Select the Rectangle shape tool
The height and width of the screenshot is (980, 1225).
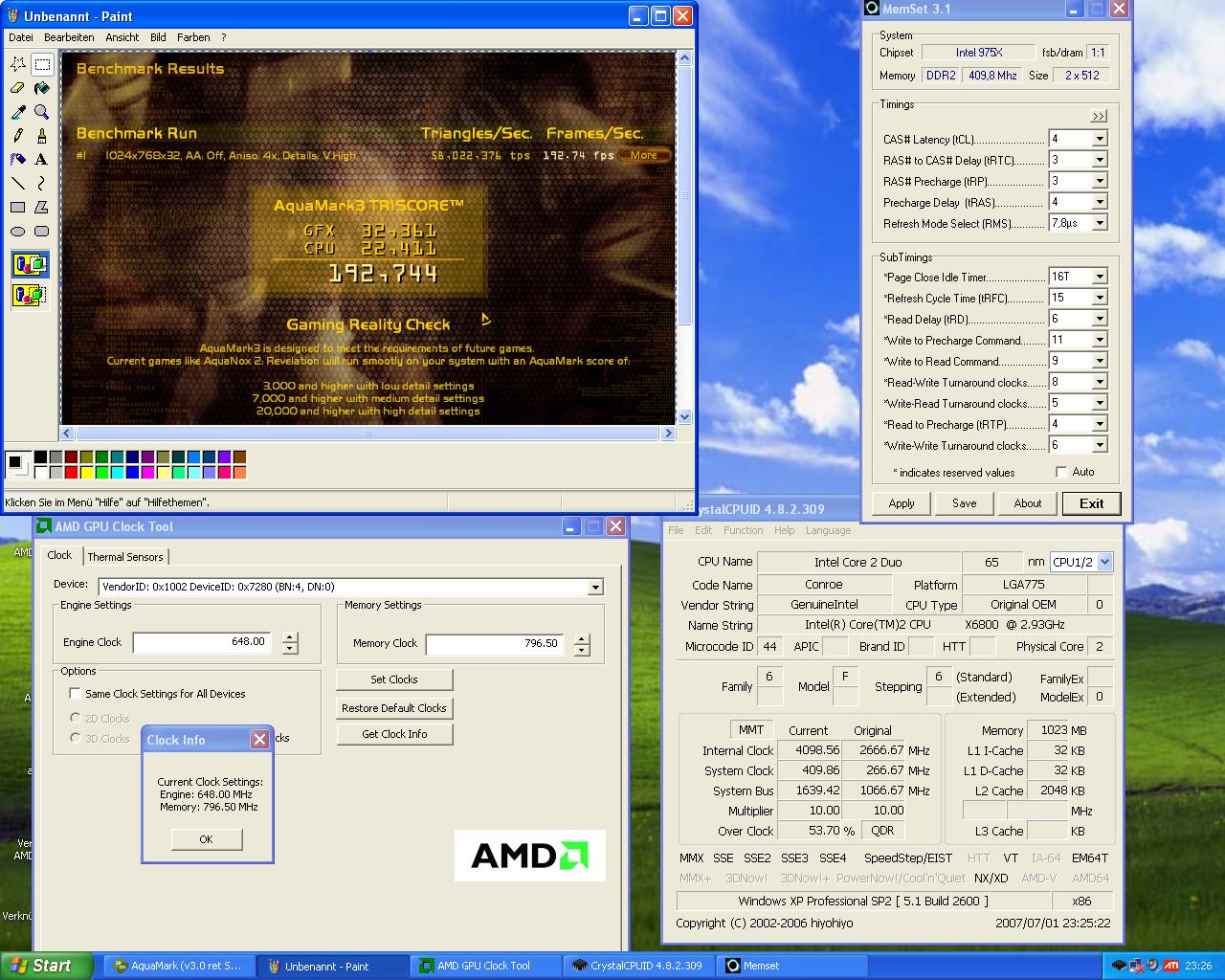18,207
